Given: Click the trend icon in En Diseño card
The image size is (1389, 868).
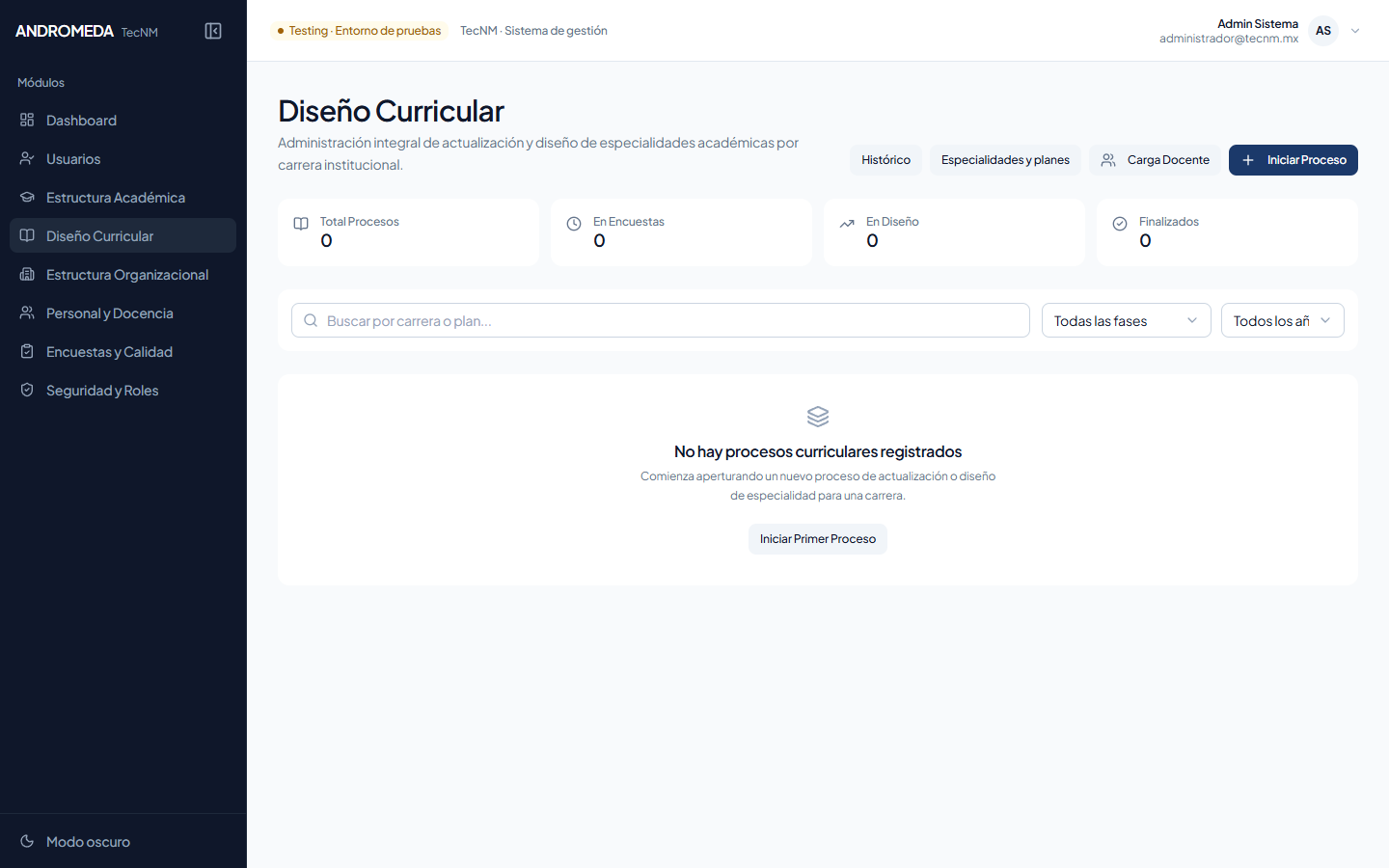Looking at the screenshot, I should [847, 224].
